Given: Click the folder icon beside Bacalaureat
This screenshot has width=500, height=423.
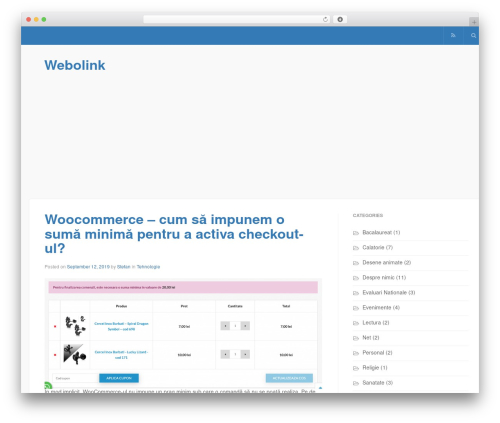Looking at the screenshot, I should [356, 233].
